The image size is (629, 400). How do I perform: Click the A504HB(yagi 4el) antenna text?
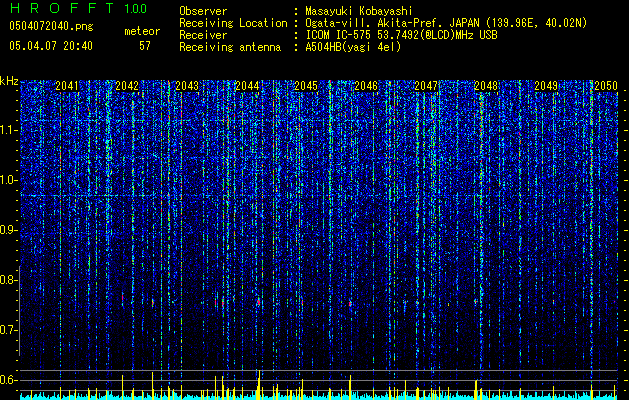pos(353,47)
